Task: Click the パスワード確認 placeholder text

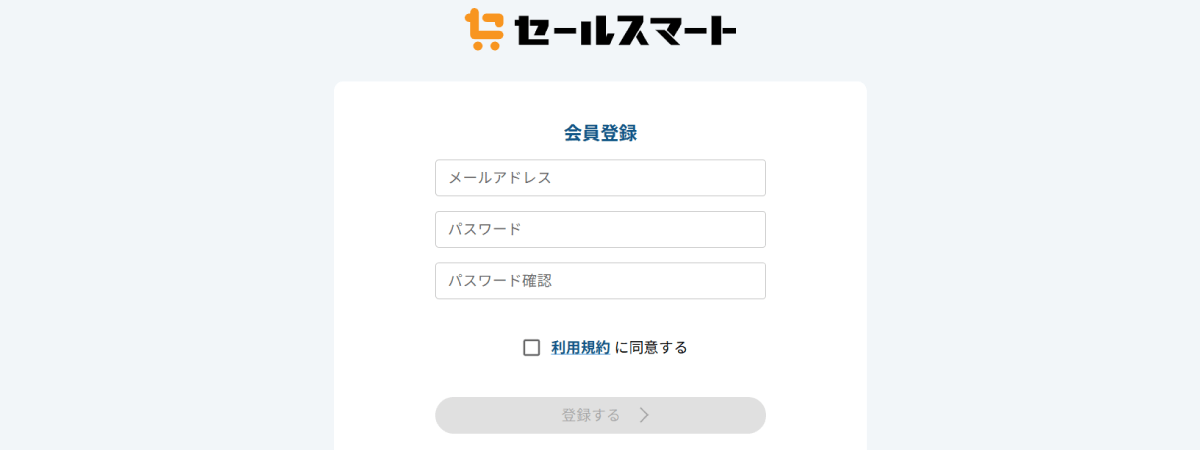Action: [500, 281]
